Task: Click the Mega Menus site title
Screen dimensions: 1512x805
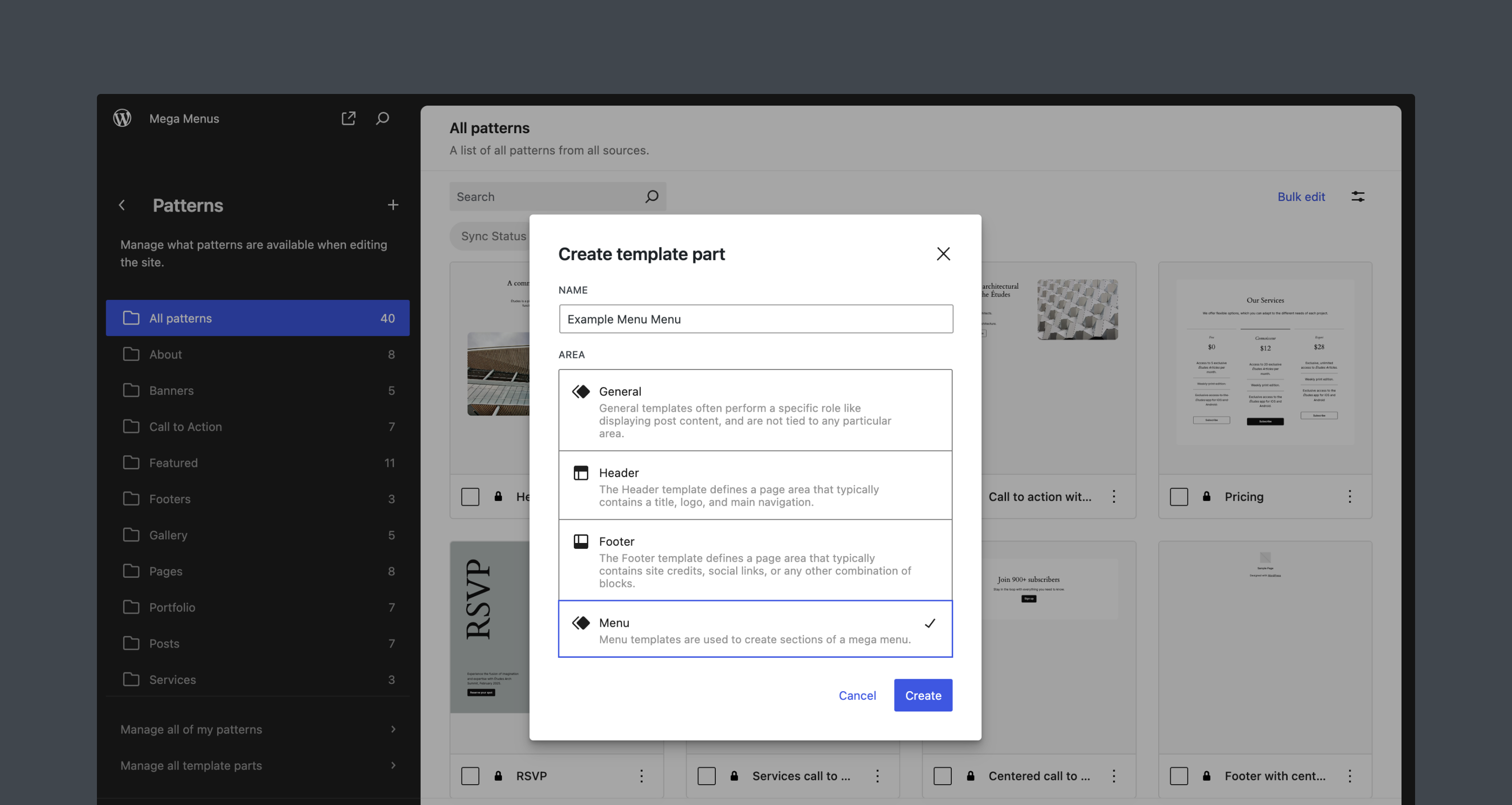Action: [x=184, y=119]
